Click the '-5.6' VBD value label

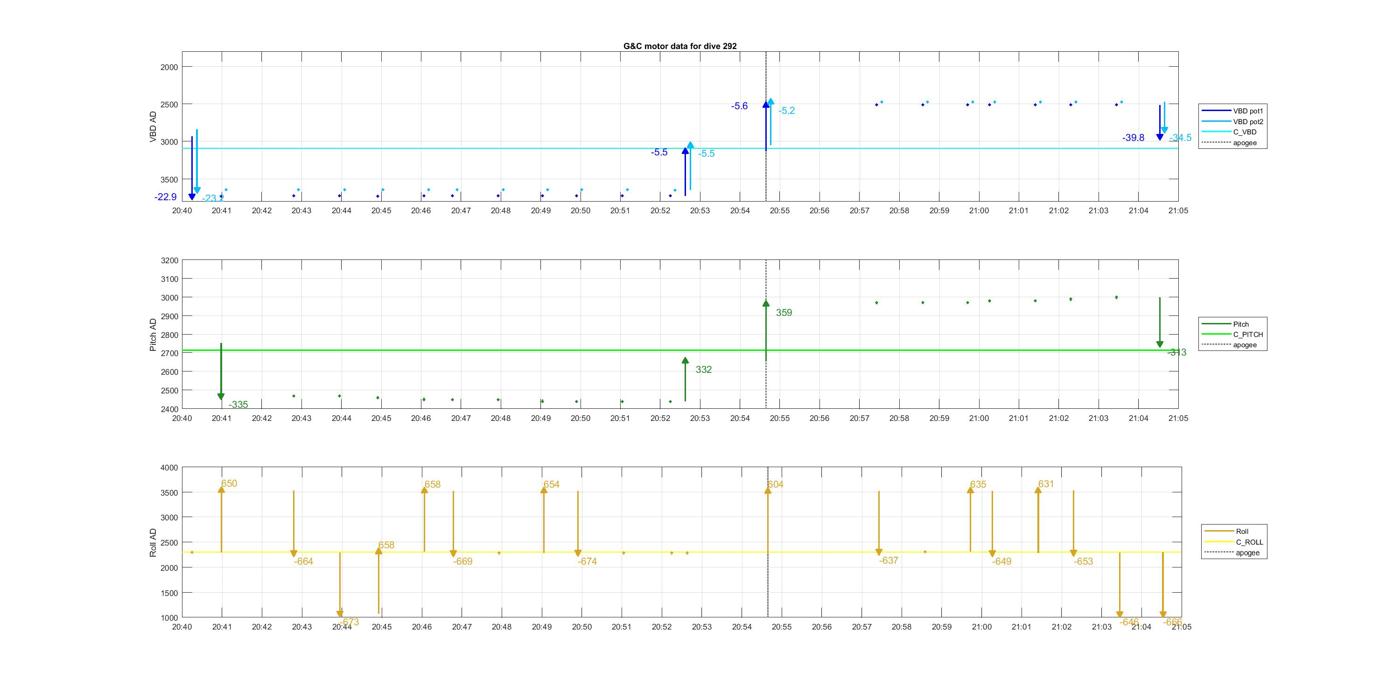pos(739,106)
